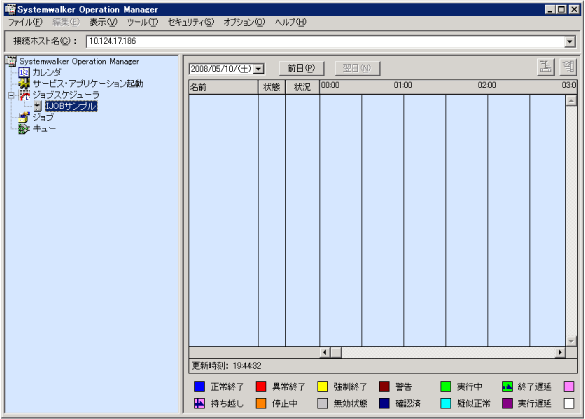Open the title bar application icon menu

tap(10, 9)
